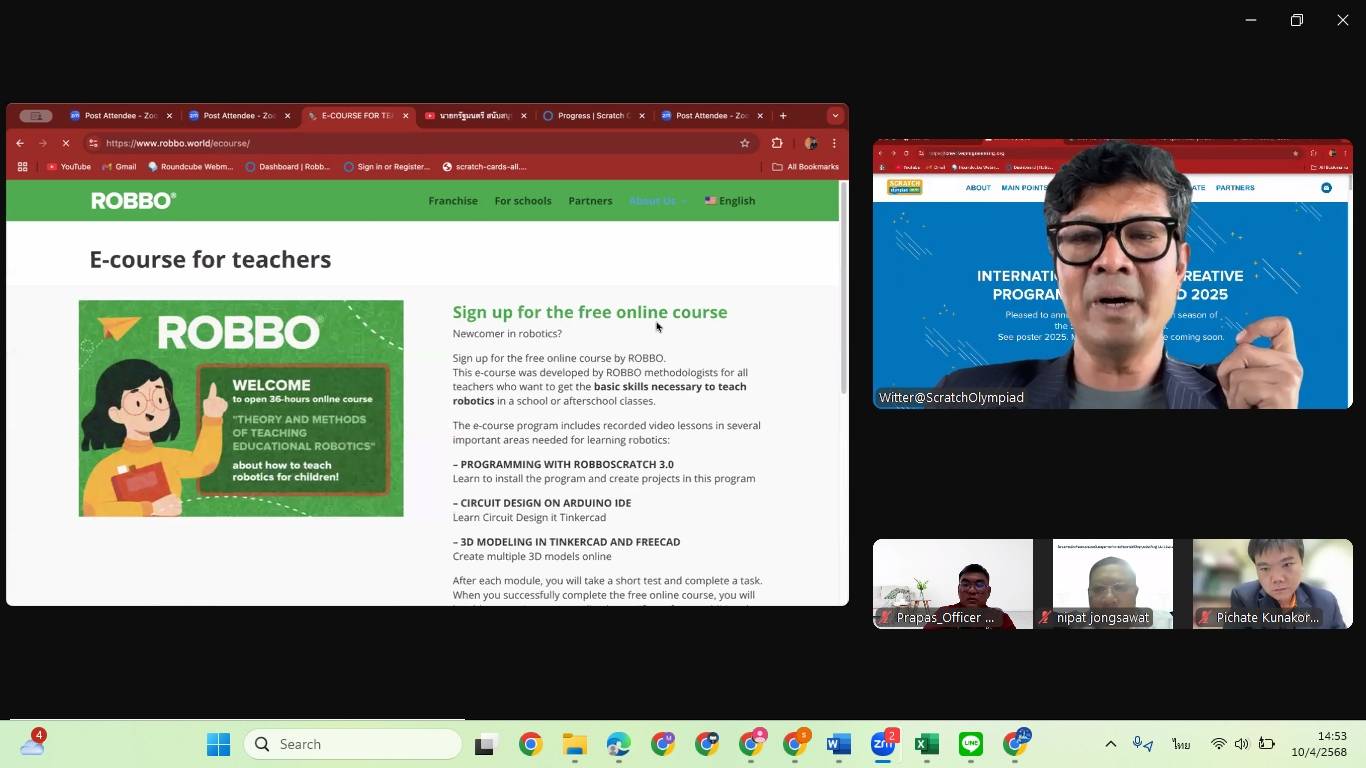The height and width of the screenshot is (768, 1366).
Task: Close the E-COURSE FOR TEACHERS tab
Action: pyautogui.click(x=405, y=116)
